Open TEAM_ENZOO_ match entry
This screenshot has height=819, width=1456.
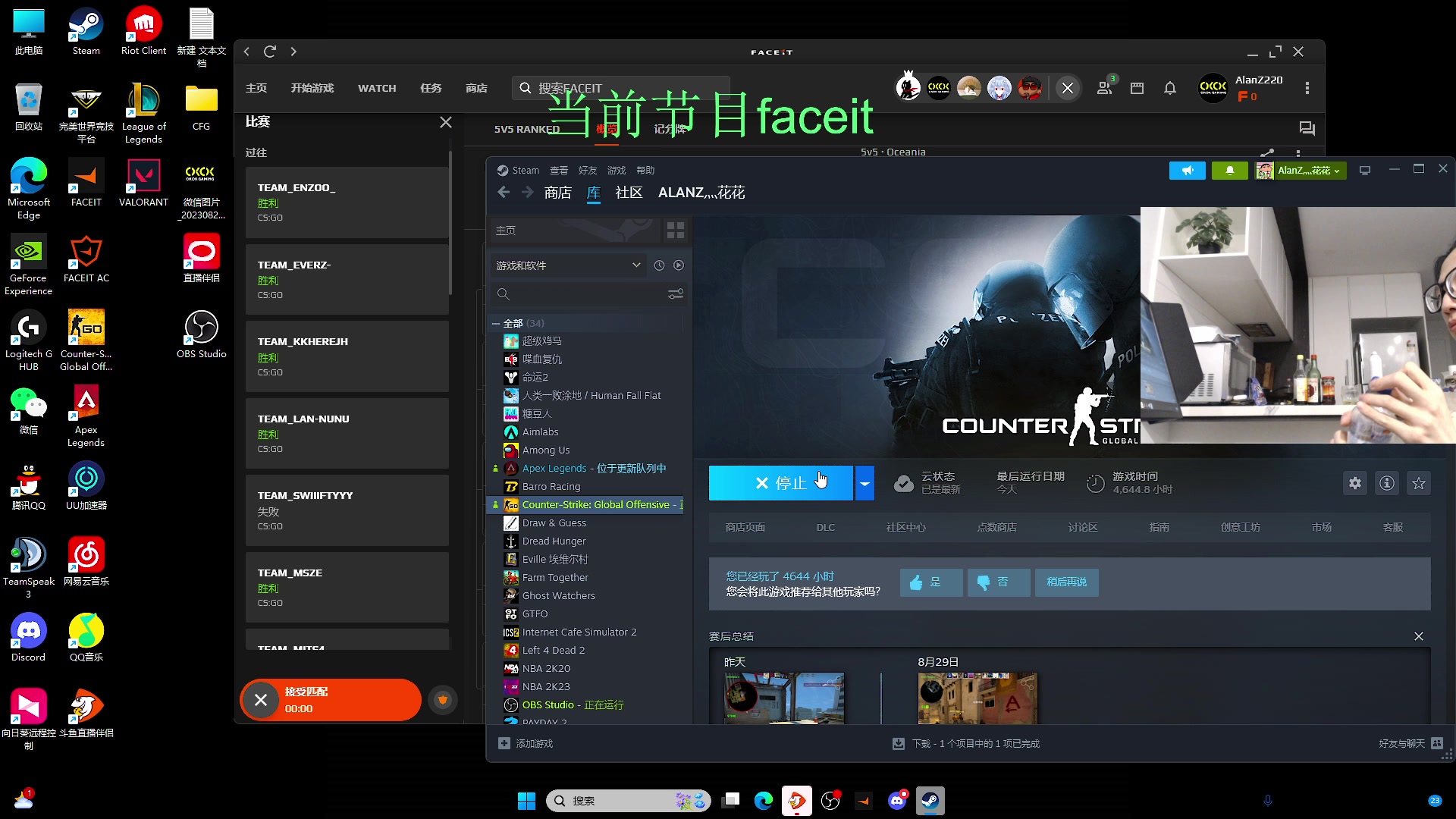347,202
